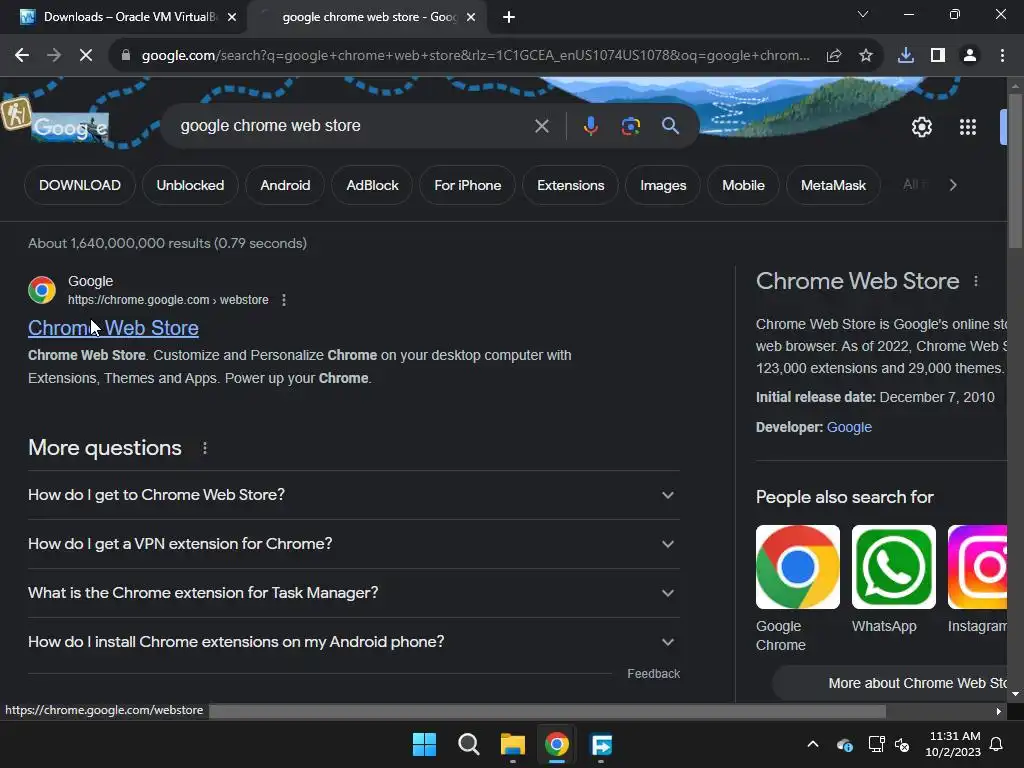Open the WhatsApp related search thumbnail

click(893, 567)
